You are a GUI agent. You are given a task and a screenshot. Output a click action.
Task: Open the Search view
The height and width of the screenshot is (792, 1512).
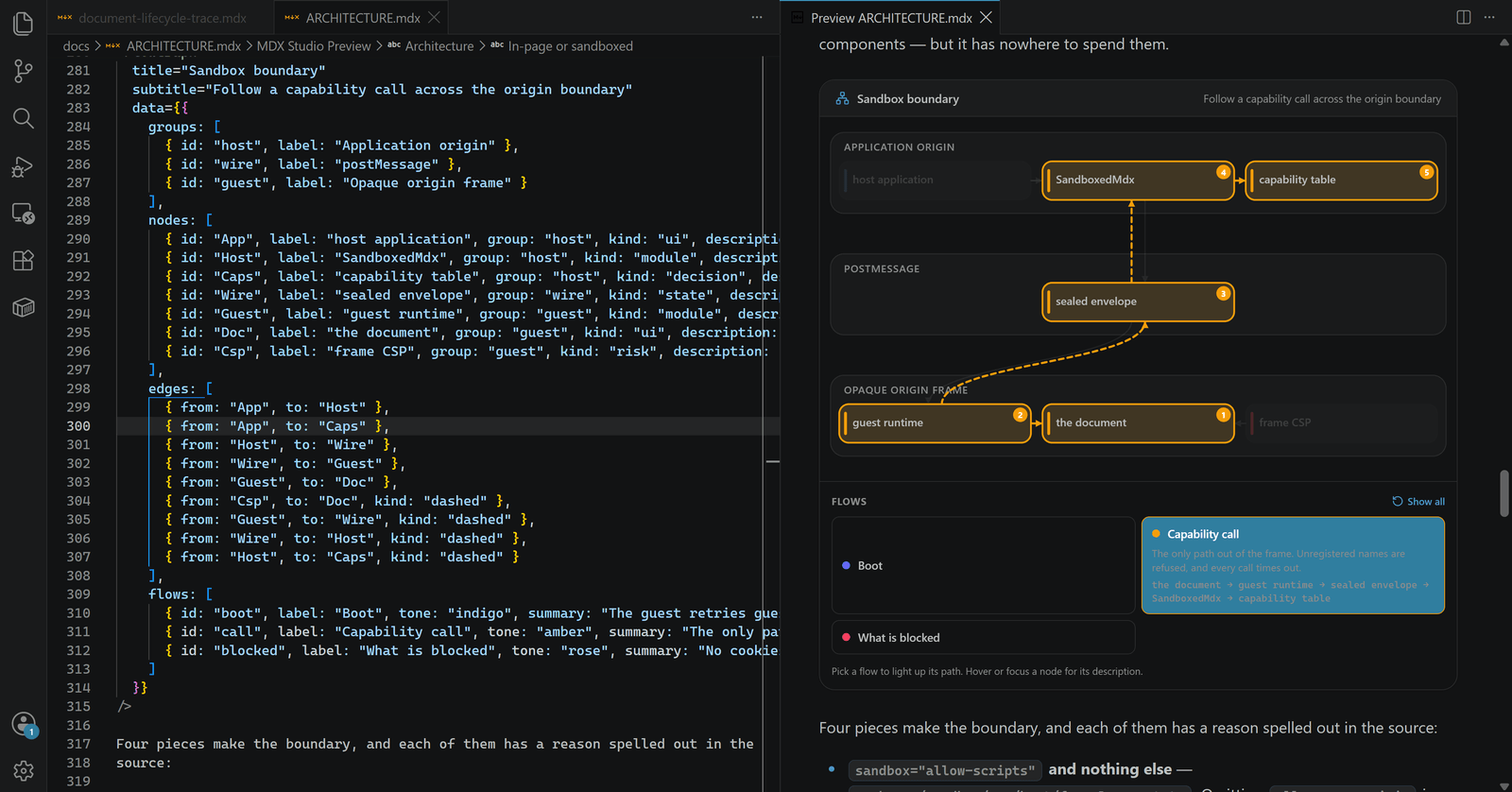pyautogui.click(x=23, y=118)
